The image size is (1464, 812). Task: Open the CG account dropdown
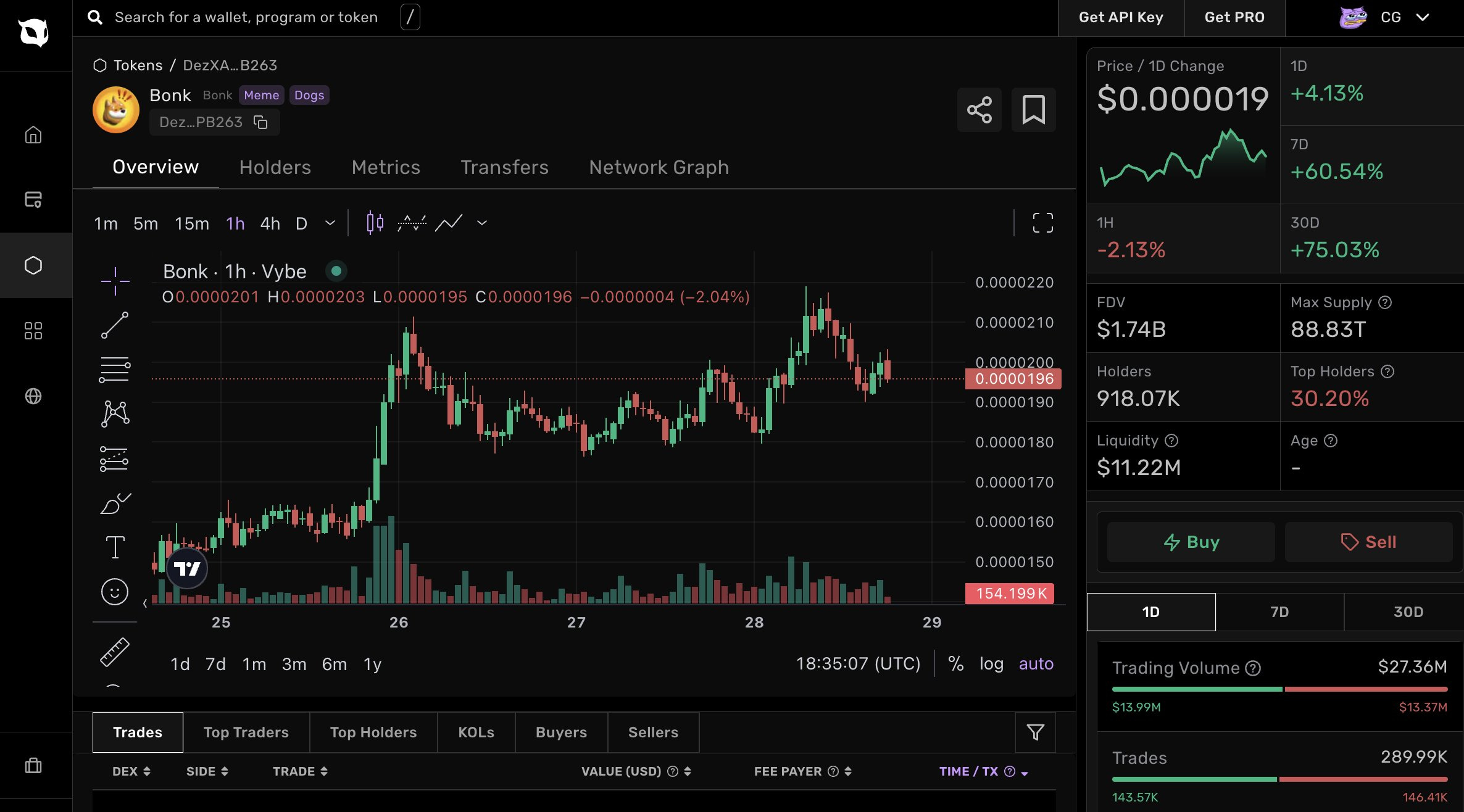pos(1422,17)
